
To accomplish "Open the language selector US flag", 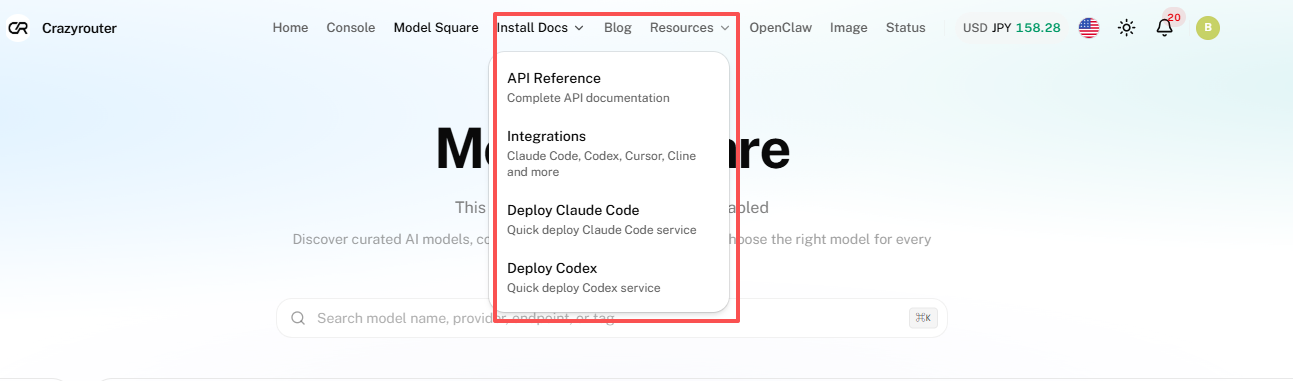I will click(x=1089, y=28).
